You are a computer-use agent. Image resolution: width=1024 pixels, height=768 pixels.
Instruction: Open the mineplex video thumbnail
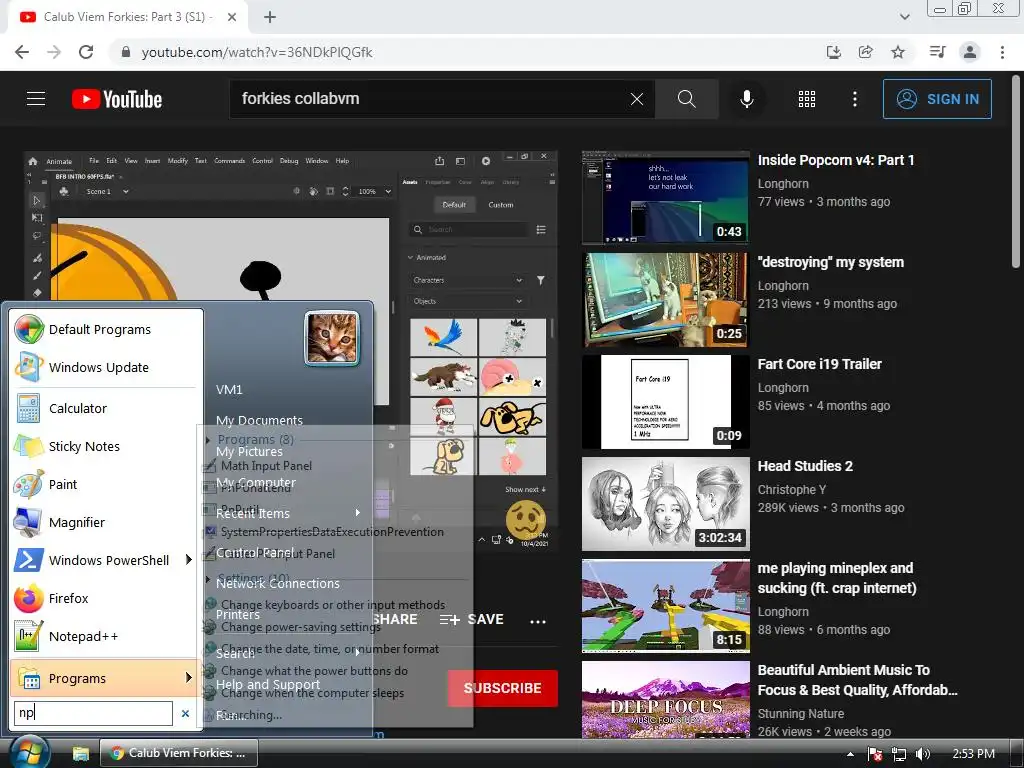(x=665, y=605)
